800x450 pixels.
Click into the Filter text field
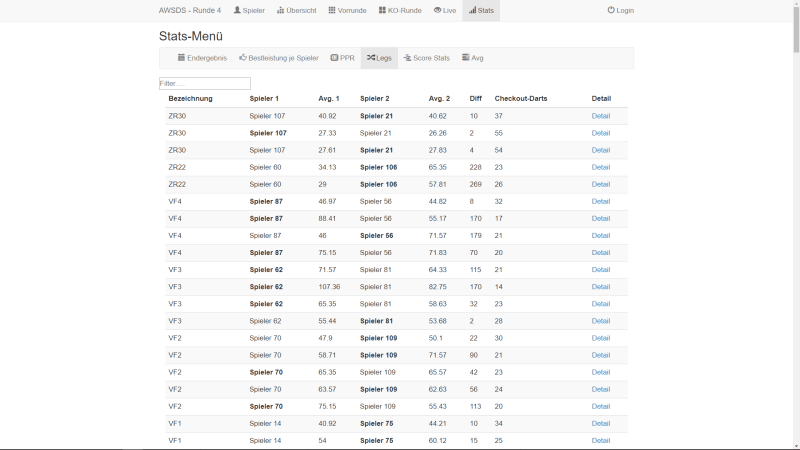[x=205, y=83]
